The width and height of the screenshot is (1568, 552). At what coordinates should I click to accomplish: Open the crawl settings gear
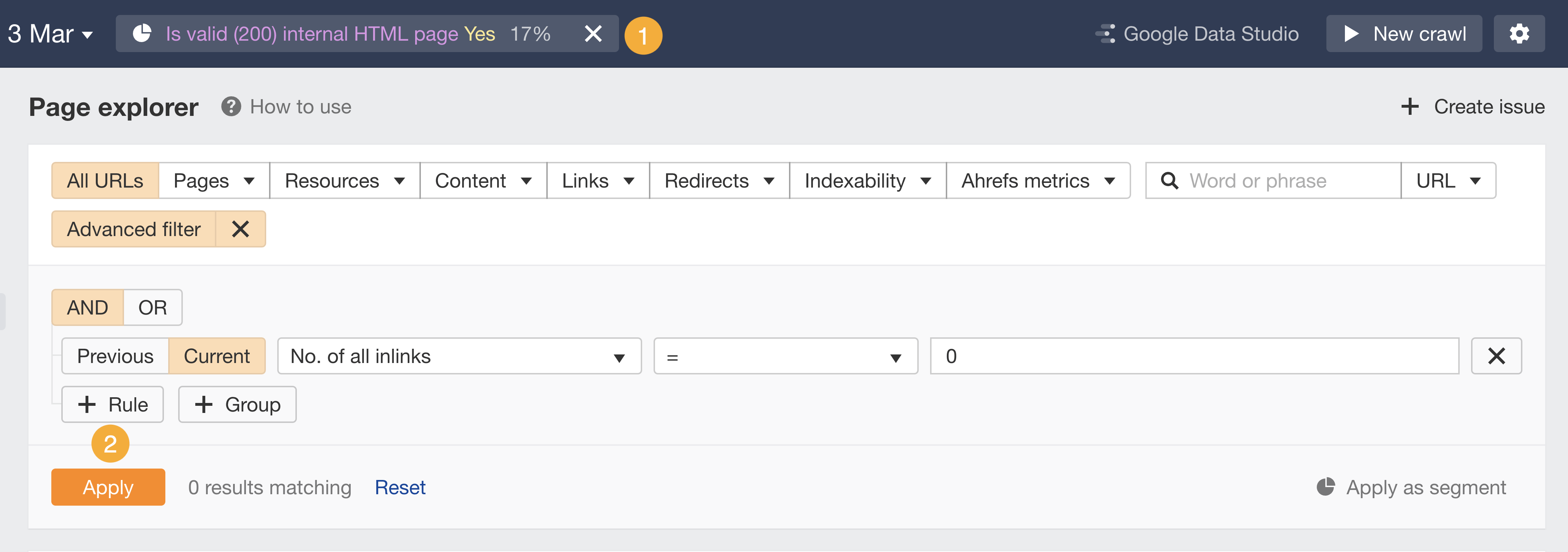[x=1519, y=34]
